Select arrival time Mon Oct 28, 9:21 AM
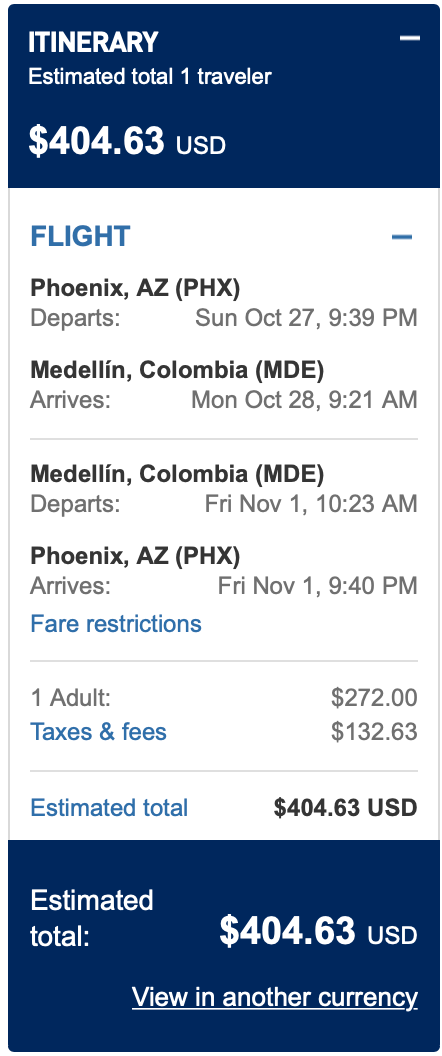The height and width of the screenshot is (1056, 442). click(x=305, y=400)
